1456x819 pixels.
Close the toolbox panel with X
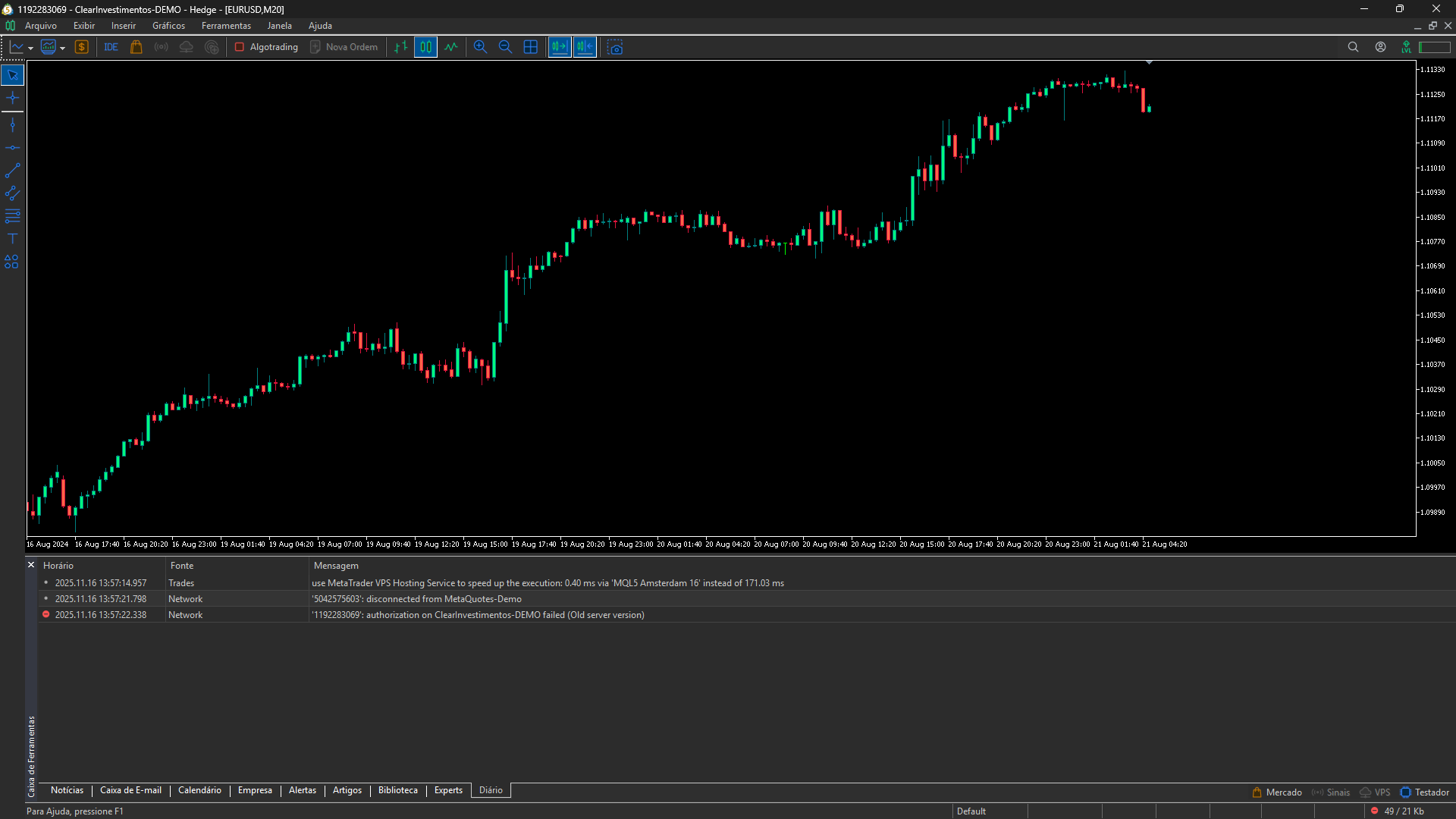pyautogui.click(x=31, y=565)
